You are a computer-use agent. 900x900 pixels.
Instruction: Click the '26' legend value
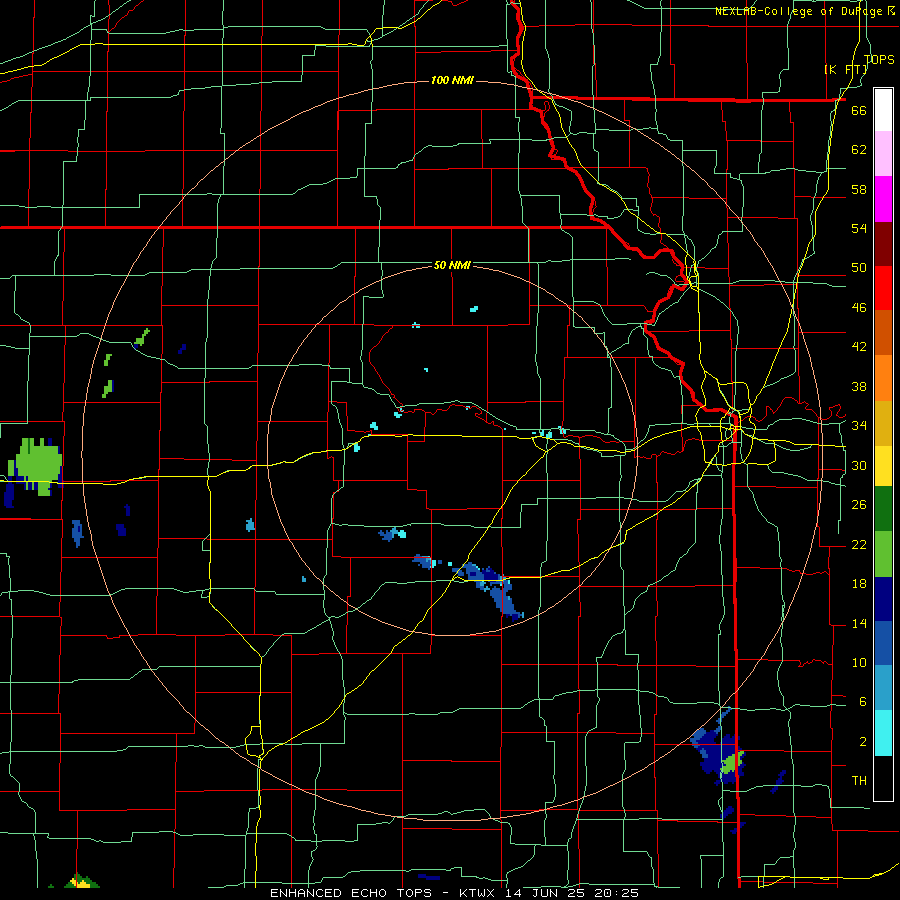pyautogui.click(x=859, y=505)
